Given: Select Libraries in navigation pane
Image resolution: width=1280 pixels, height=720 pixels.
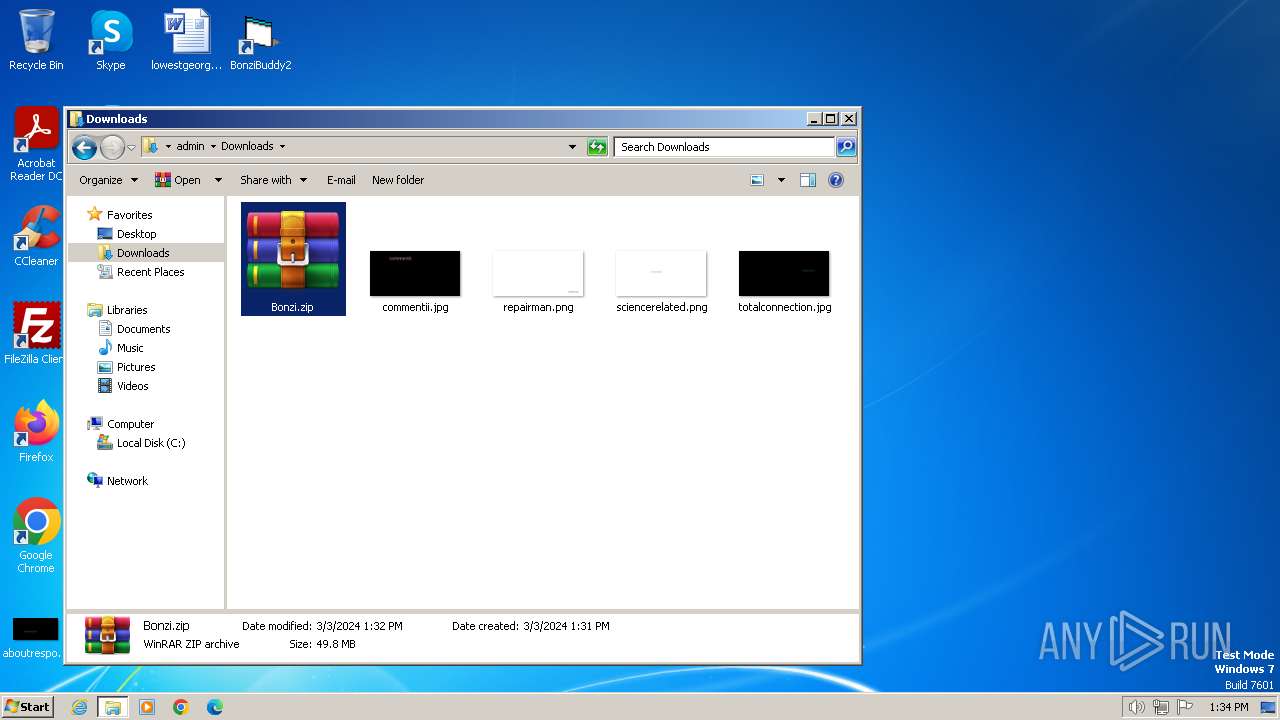Looking at the screenshot, I should coord(127,310).
